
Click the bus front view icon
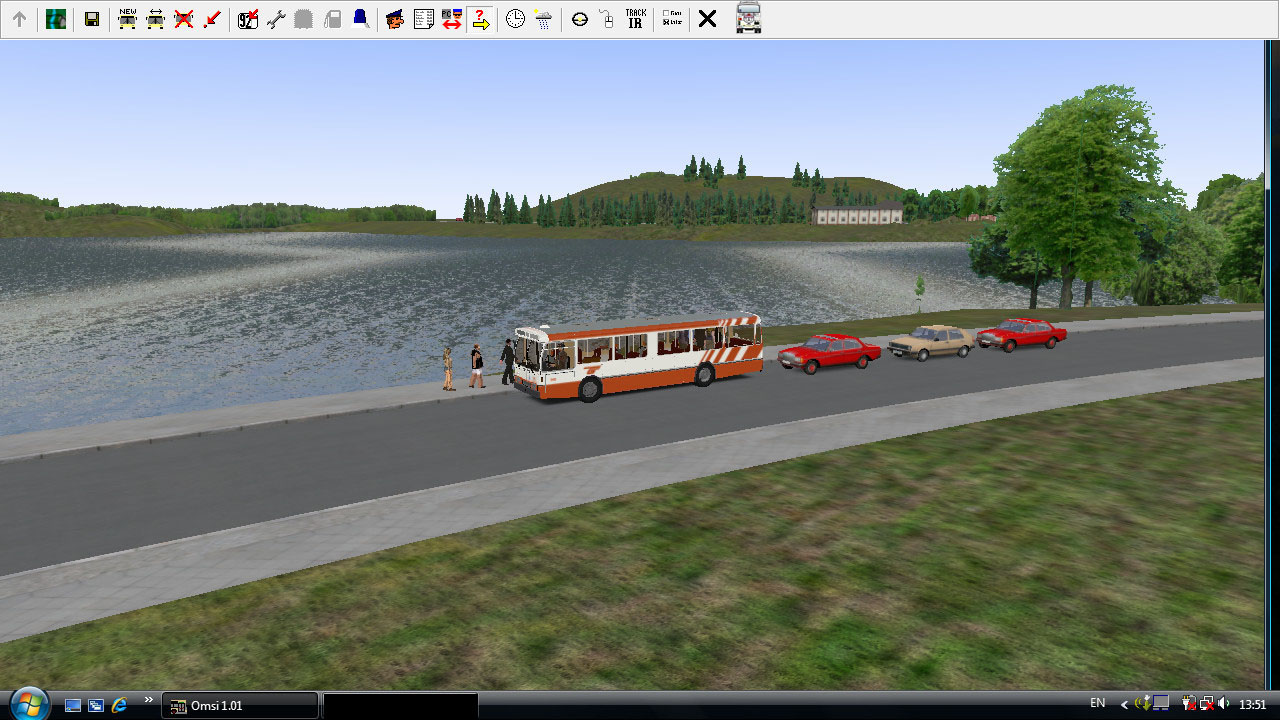(748, 18)
